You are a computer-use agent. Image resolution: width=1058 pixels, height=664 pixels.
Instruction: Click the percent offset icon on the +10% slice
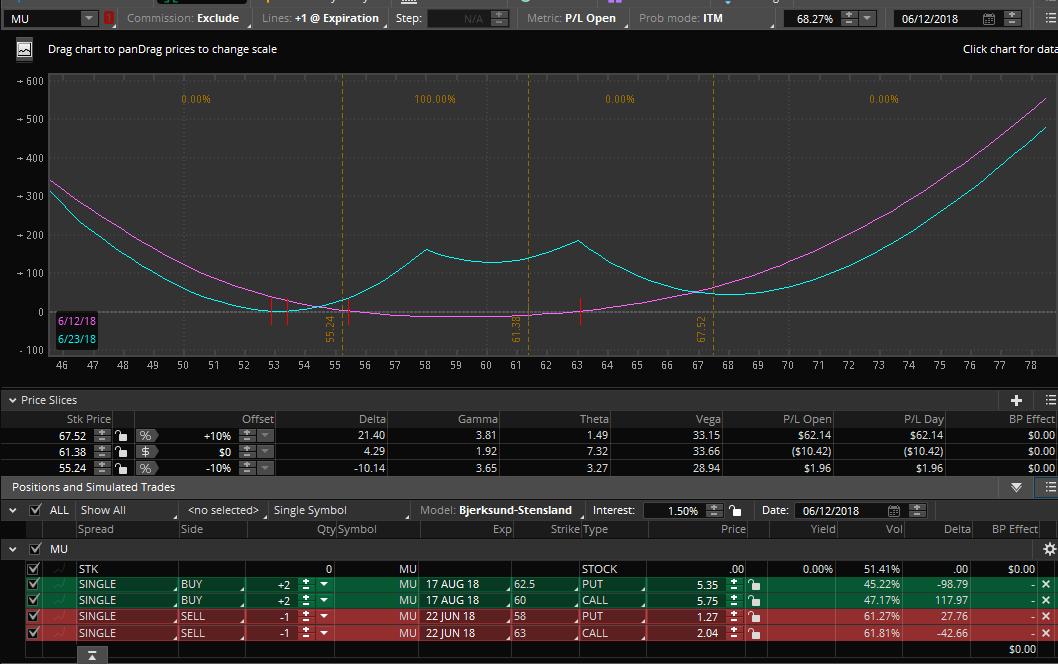click(x=146, y=436)
